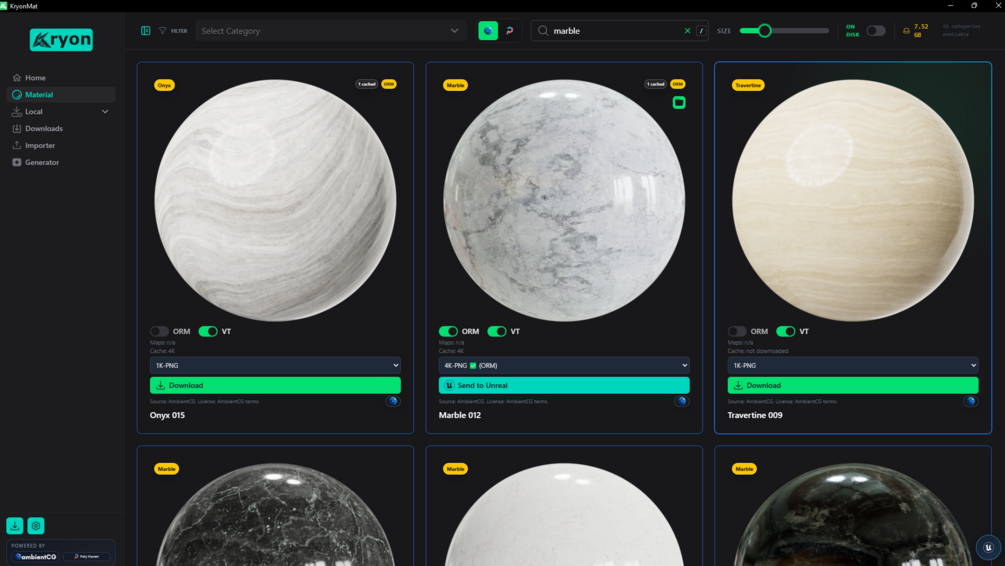The height and width of the screenshot is (566, 1005).
Task: Click the AmbientCG logo in Powered By box
Action: pyautogui.click(x=36, y=556)
